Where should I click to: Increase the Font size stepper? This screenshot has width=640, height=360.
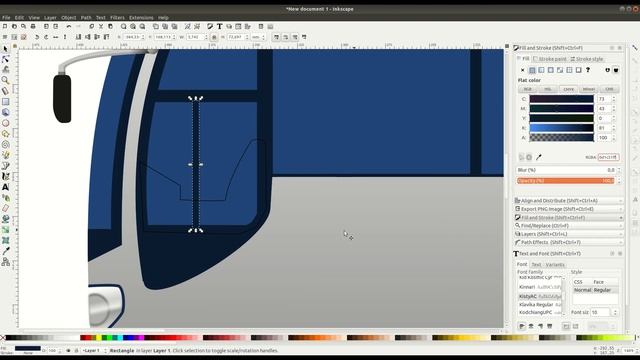click(x=615, y=311)
